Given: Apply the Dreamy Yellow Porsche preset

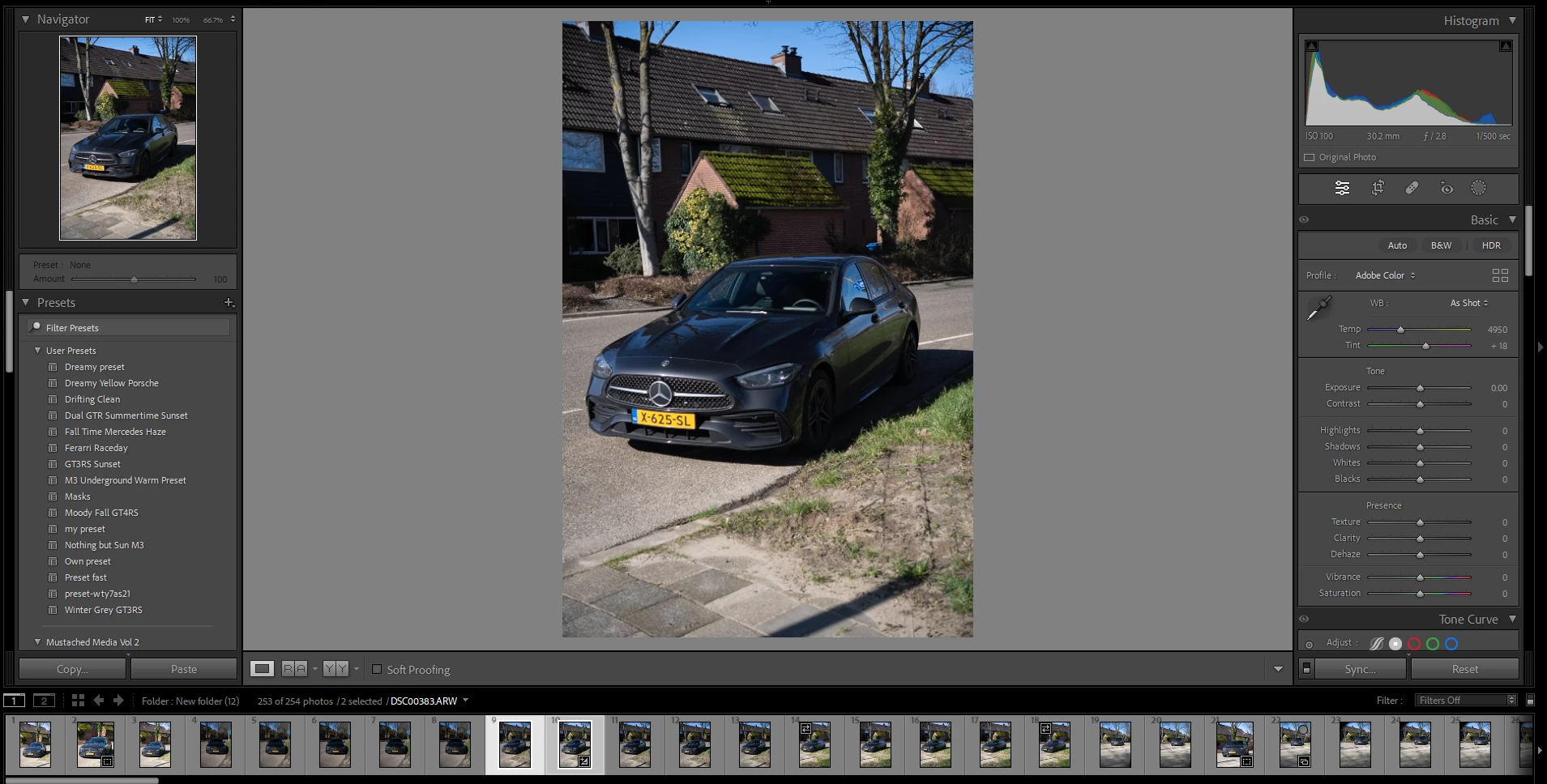Looking at the screenshot, I should click(x=112, y=383).
